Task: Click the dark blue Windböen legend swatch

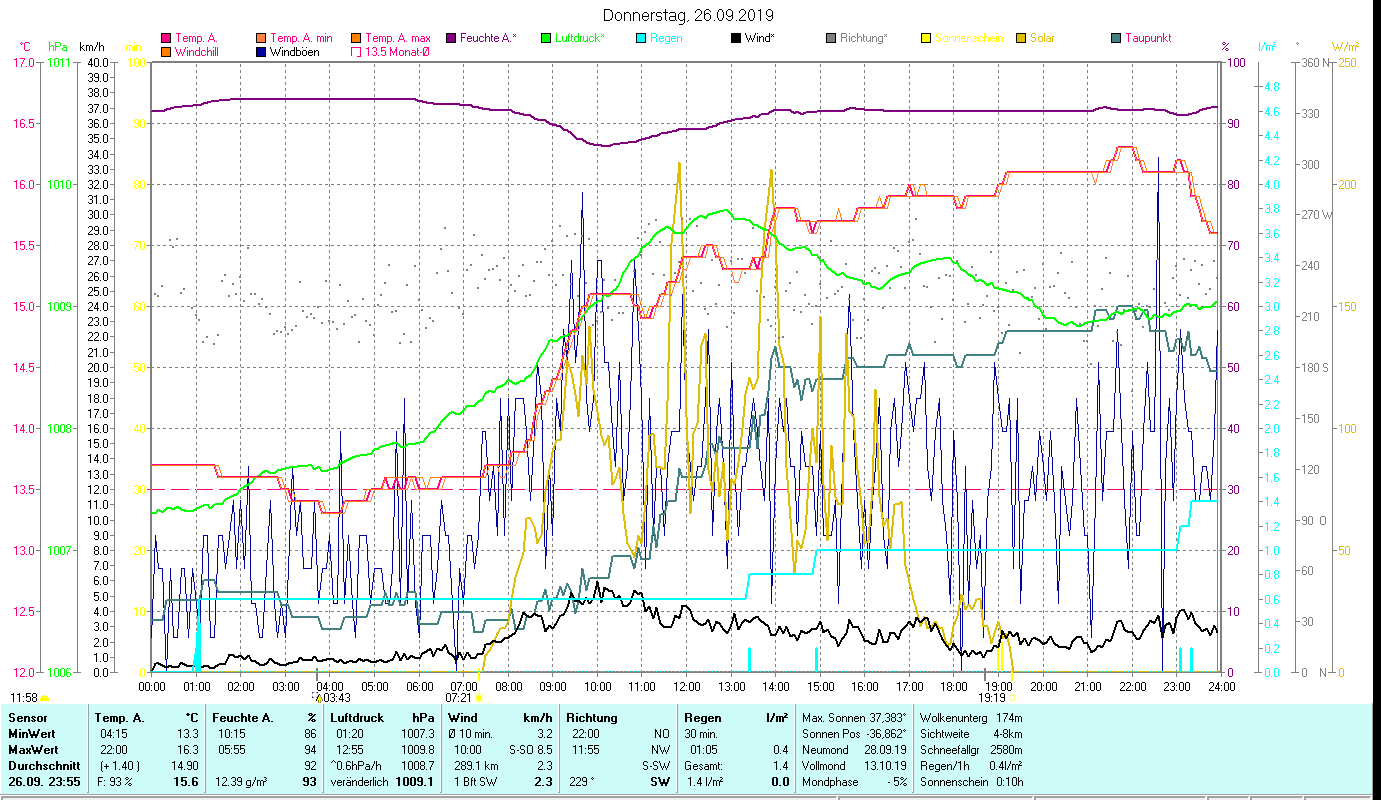Action: pos(261,52)
